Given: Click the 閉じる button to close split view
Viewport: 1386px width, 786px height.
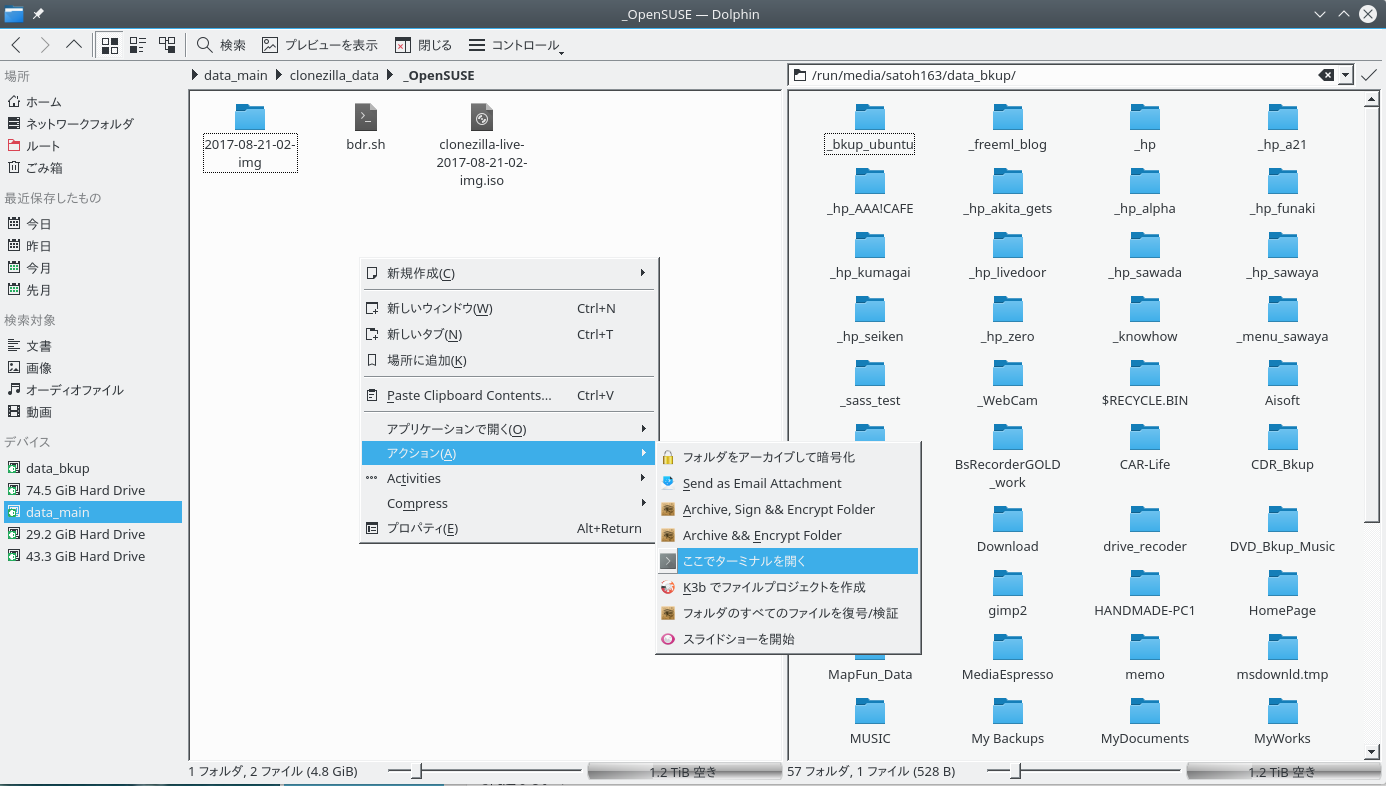Looking at the screenshot, I should tap(424, 45).
